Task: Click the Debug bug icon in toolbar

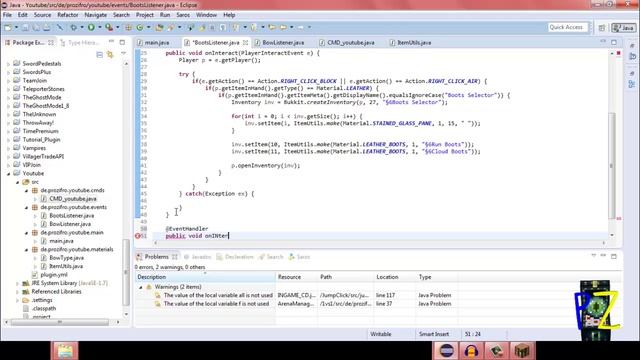Action: pos(73,27)
